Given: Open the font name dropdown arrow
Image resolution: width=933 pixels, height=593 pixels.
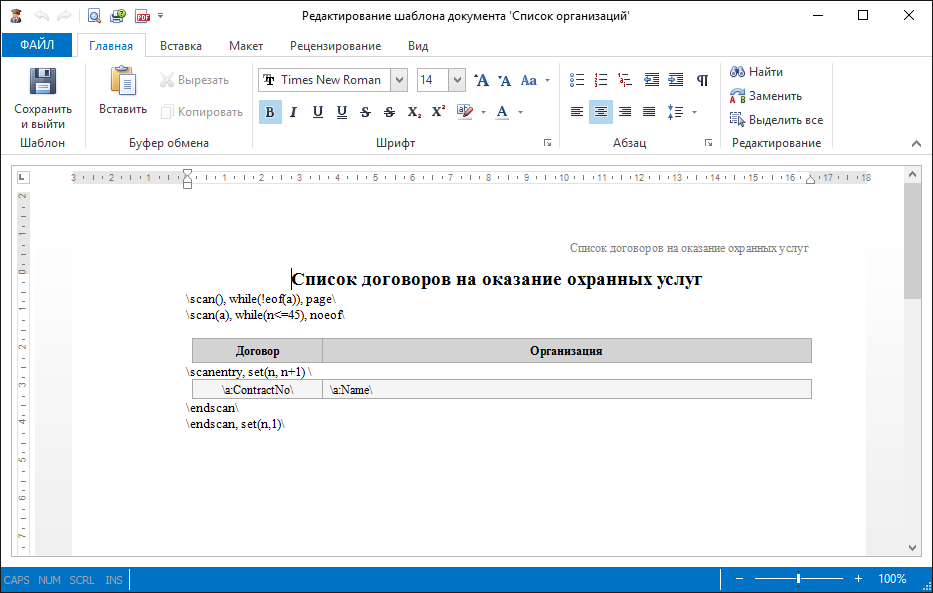Looking at the screenshot, I should [399, 80].
